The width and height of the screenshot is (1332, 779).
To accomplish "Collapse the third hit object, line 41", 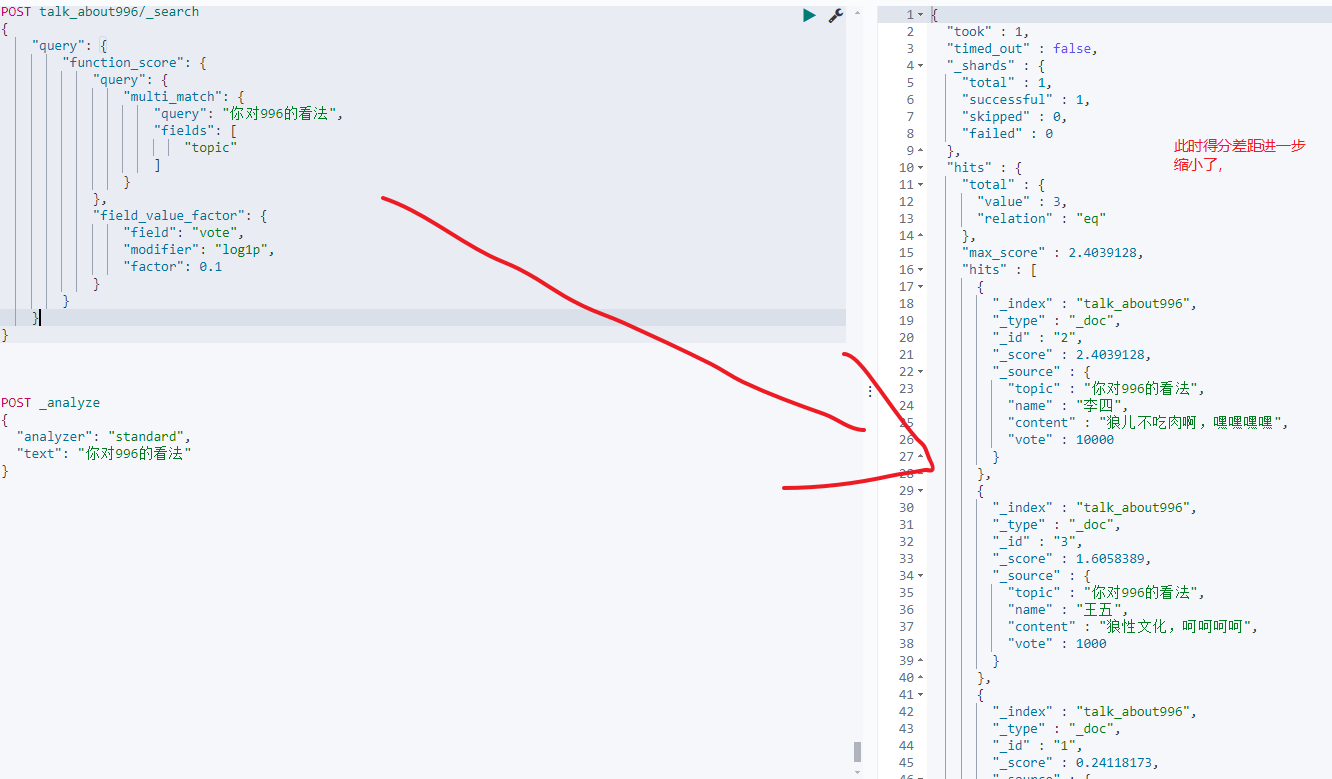I will (x=921, y=695).
